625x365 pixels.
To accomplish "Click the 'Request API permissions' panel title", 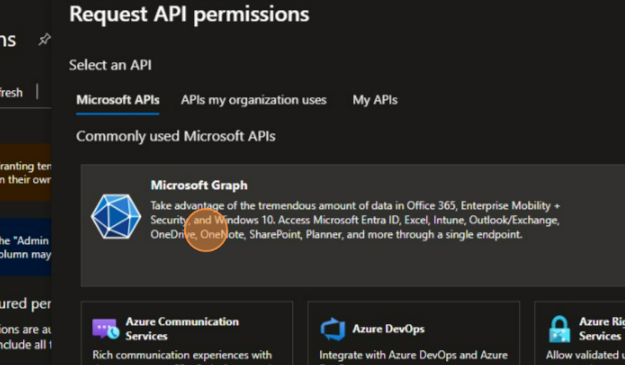I will [189, 14].
